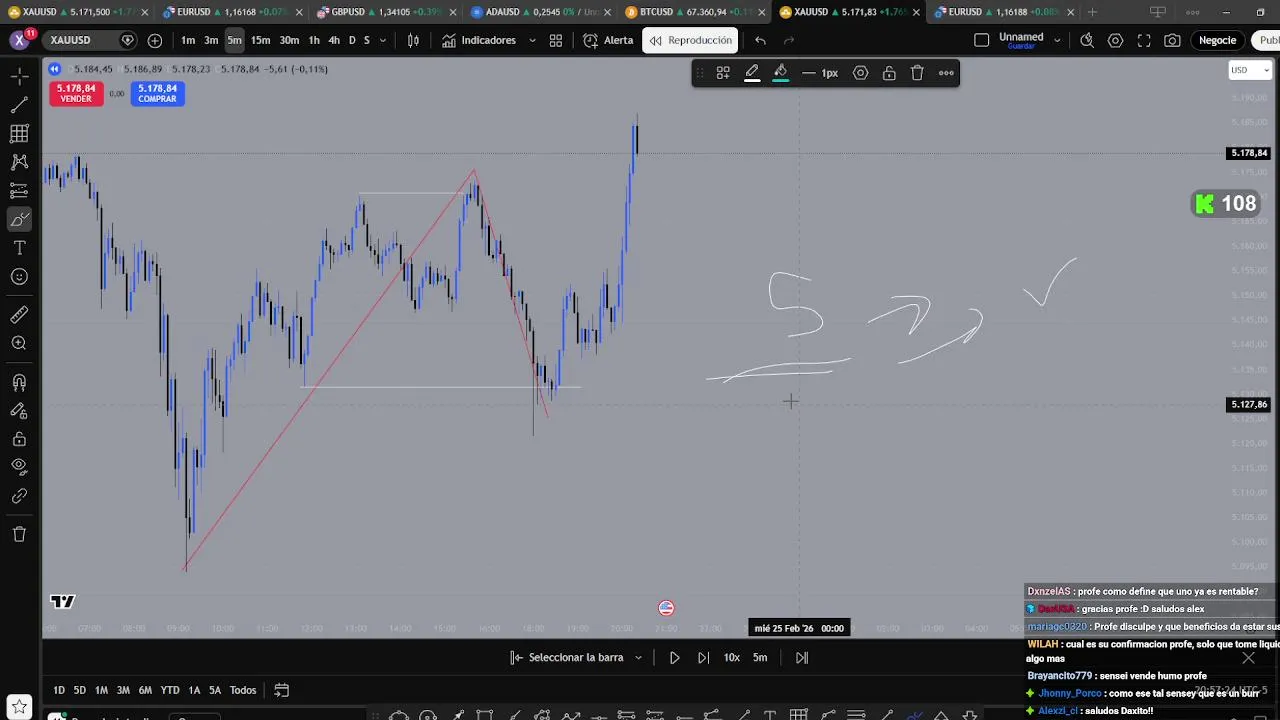Select the 1m timeframe
The image size is (1280, 720).
(x=188, y=40)
